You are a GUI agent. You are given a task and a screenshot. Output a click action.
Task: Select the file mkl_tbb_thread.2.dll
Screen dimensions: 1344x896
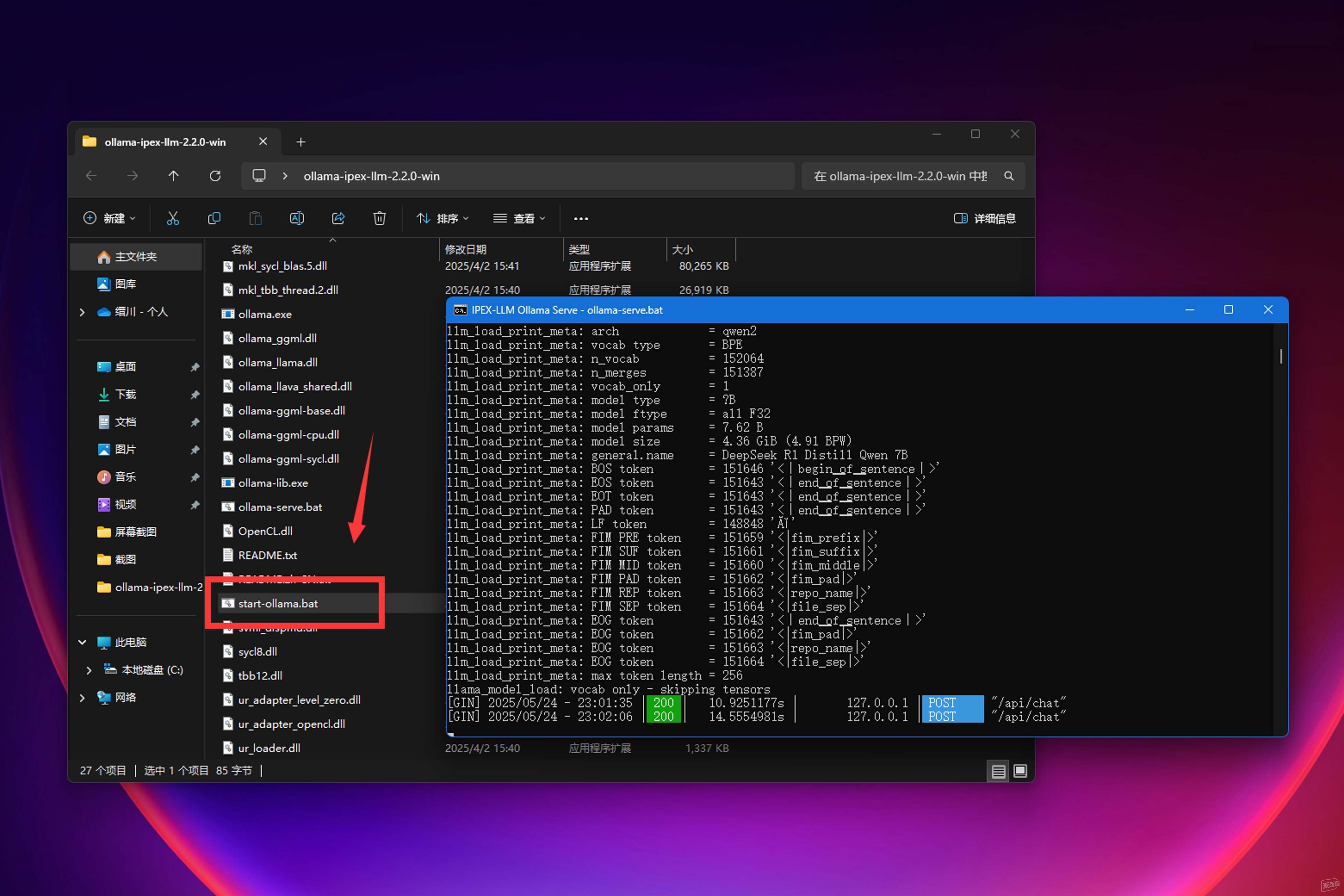(288, 290)
